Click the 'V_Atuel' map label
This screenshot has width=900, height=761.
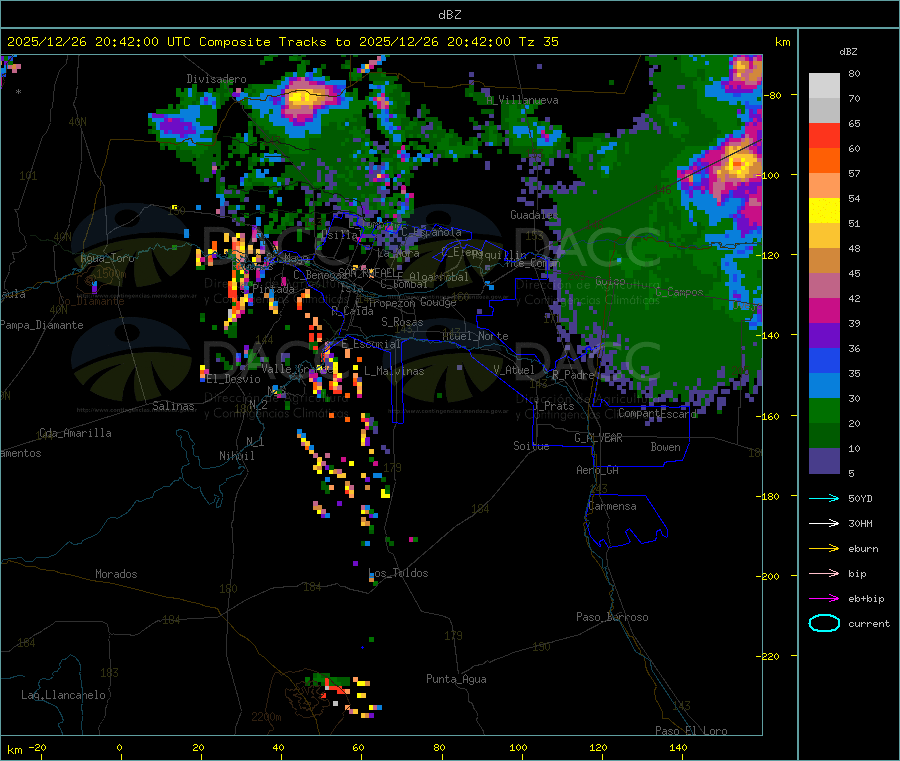point(514,370)
